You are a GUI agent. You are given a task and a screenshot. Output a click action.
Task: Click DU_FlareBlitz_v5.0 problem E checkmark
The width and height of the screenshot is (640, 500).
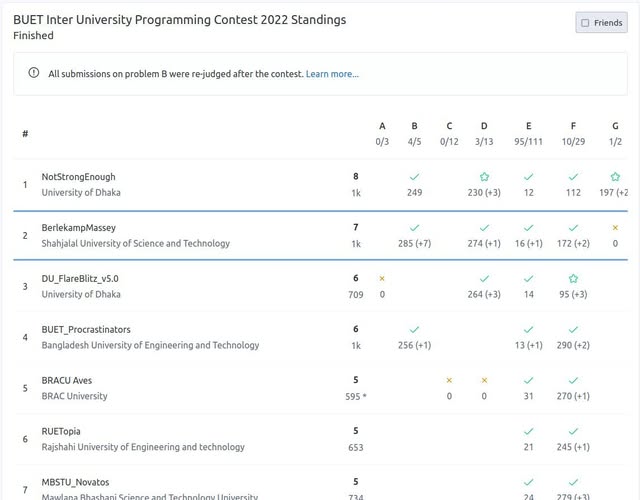[529, 278]
